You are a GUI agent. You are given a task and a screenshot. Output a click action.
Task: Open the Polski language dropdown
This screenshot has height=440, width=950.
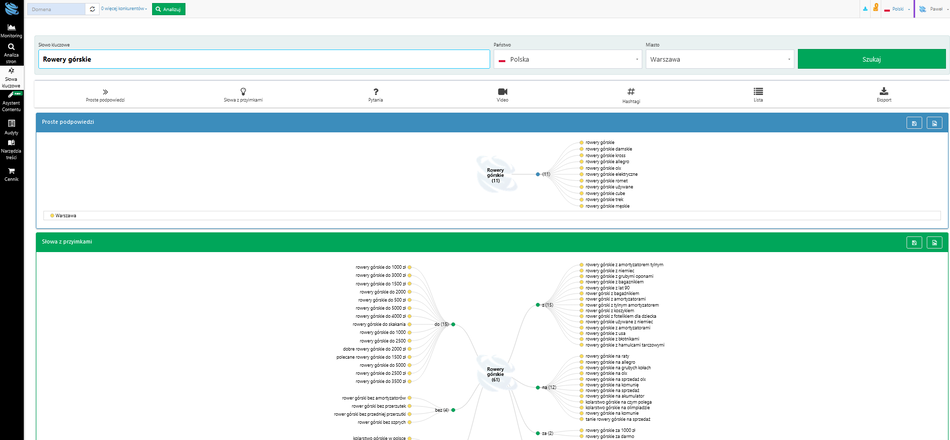(x=897, y=9)
